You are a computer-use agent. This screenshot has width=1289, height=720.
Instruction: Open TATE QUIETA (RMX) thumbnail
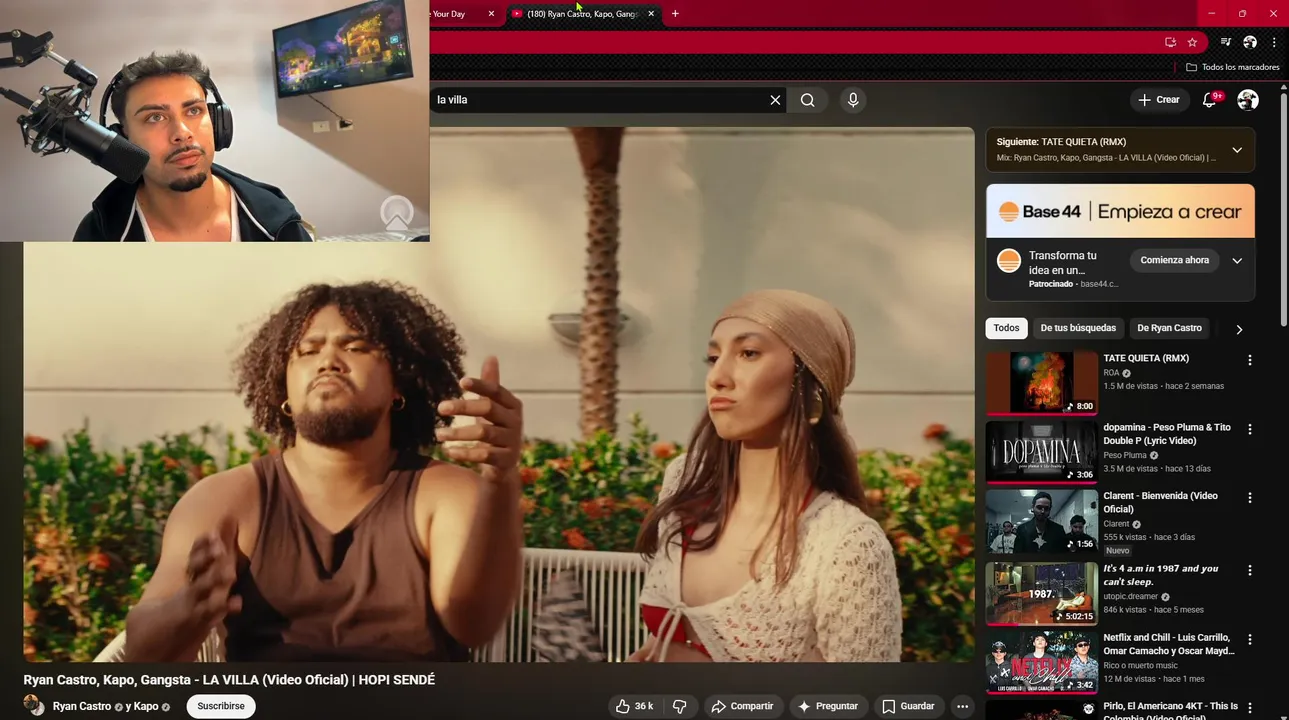[x=1041, y=382]
